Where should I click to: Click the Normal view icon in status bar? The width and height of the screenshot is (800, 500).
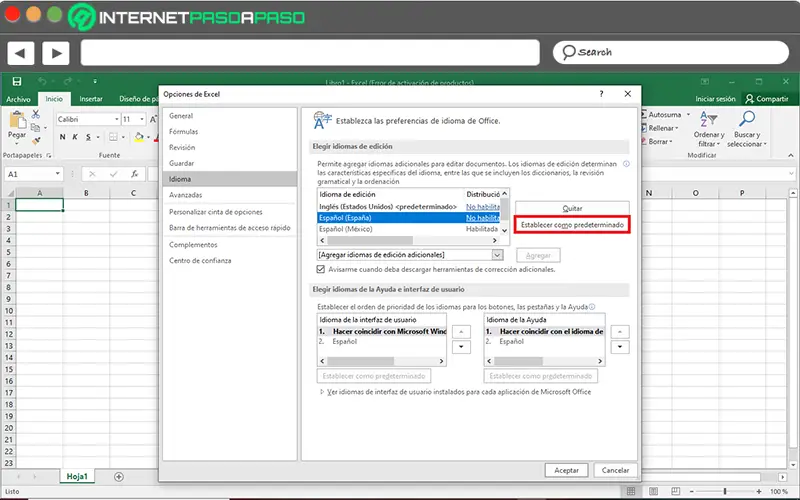631,491
